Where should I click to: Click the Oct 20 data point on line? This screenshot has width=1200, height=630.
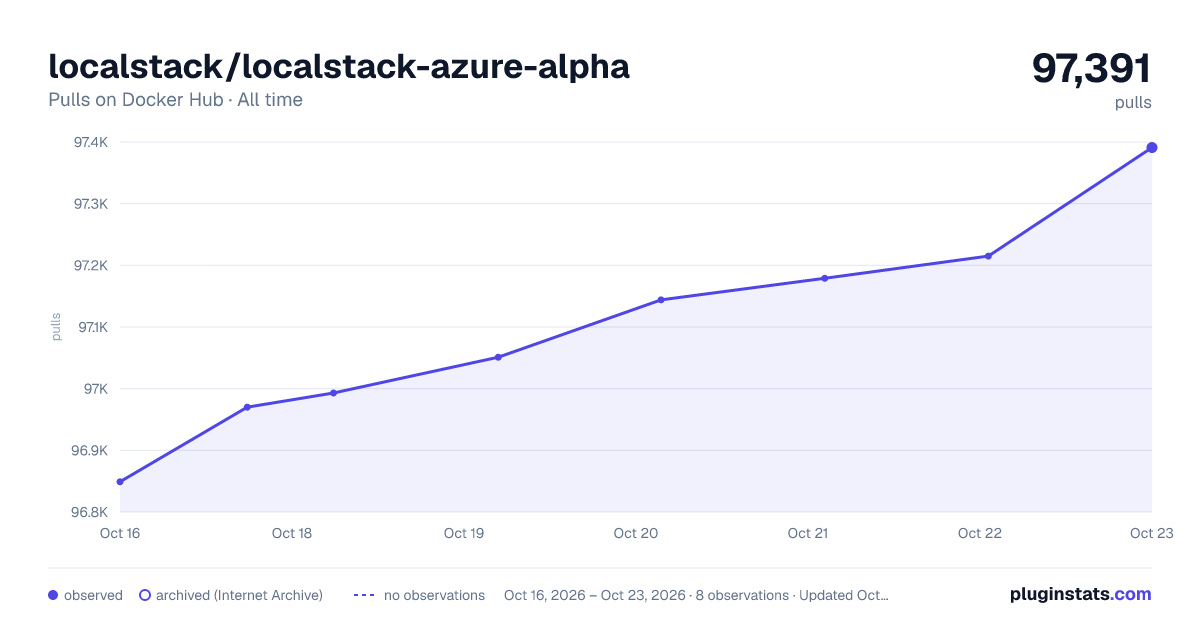point(661,300)
